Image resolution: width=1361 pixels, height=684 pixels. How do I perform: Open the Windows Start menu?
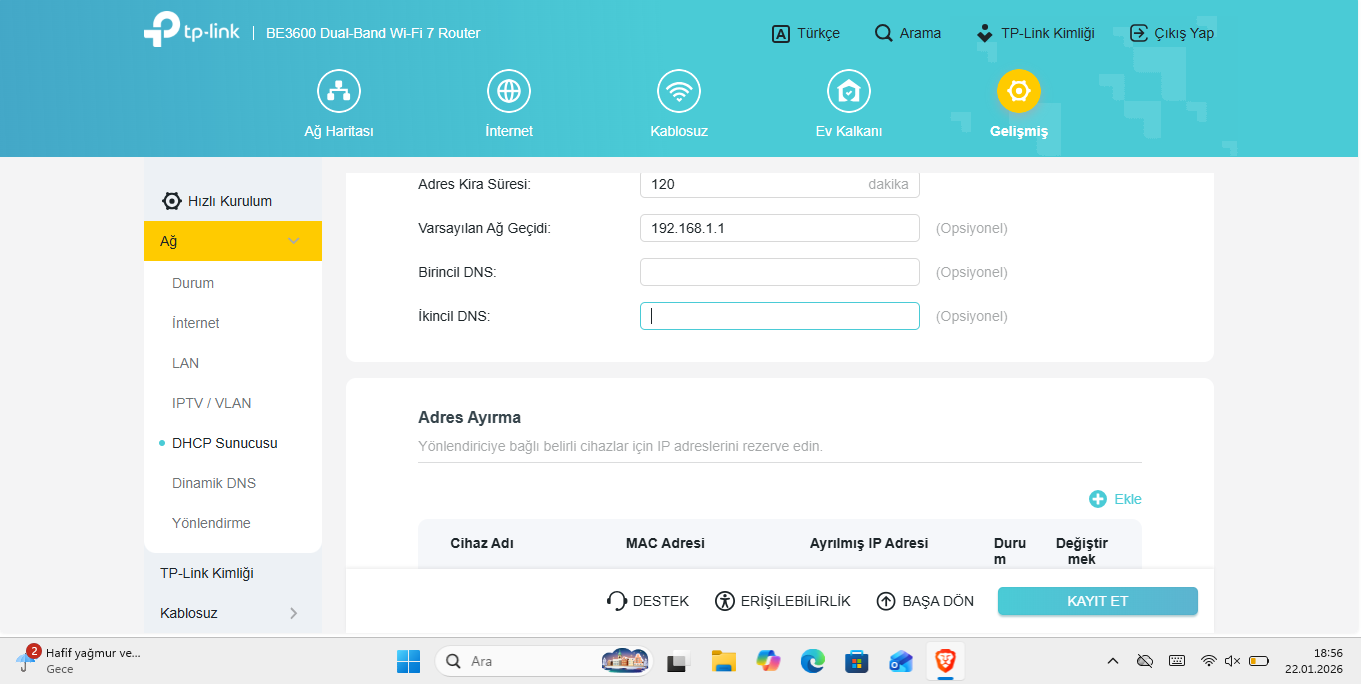[408, 661]
